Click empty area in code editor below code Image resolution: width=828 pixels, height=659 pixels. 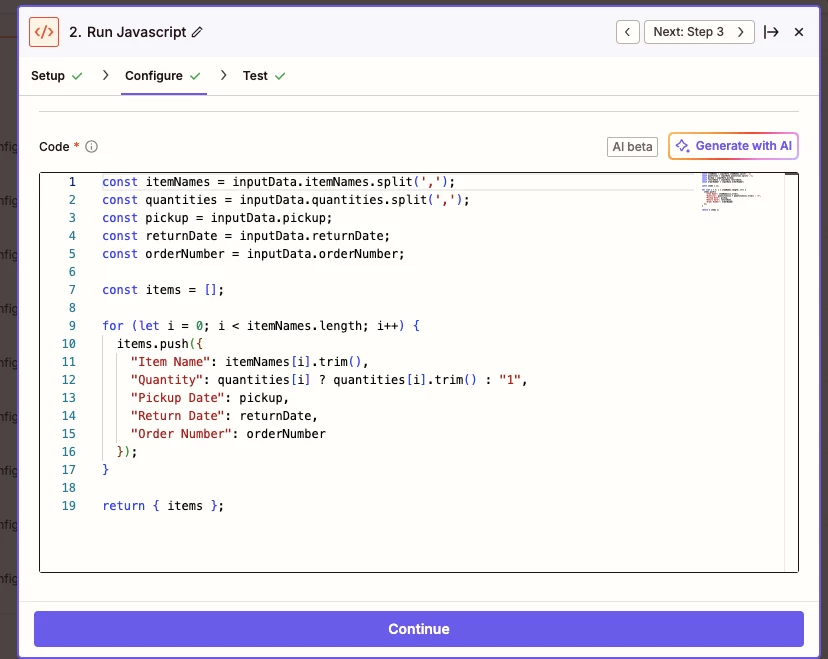click(x=412, y=543)
